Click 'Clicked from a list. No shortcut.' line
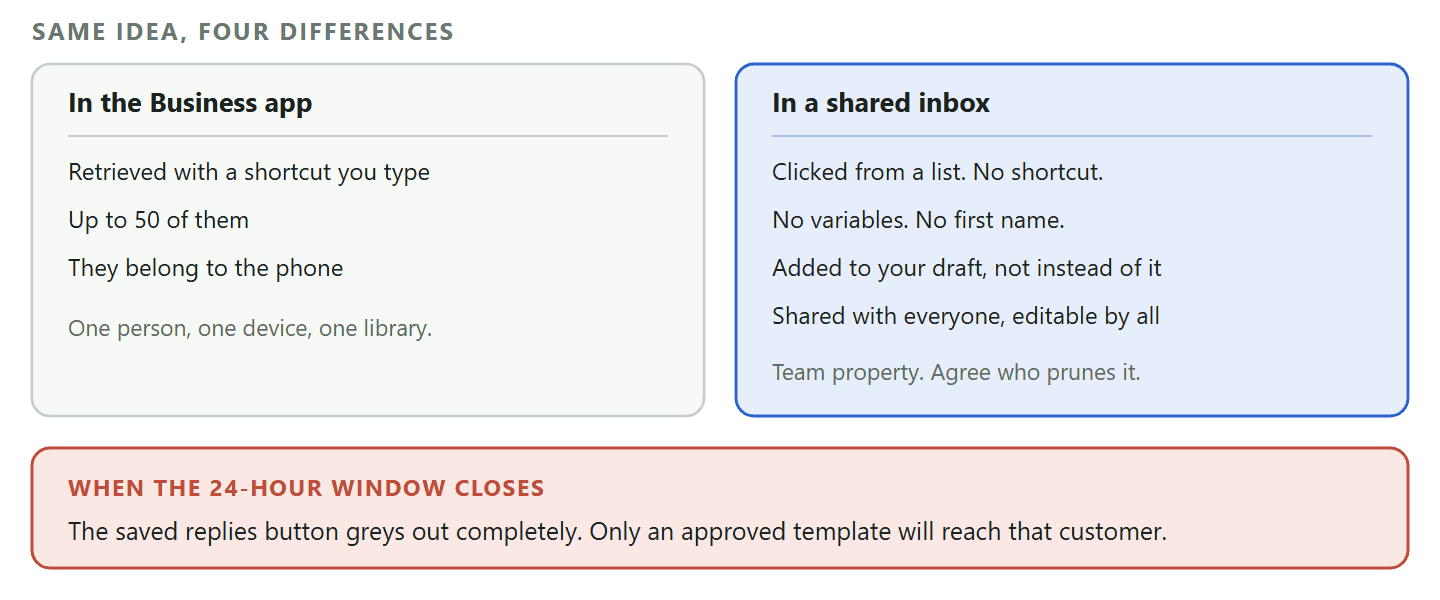Image resolution: width=1440 pixels, height=600 pixels. [x=938, y=172]
